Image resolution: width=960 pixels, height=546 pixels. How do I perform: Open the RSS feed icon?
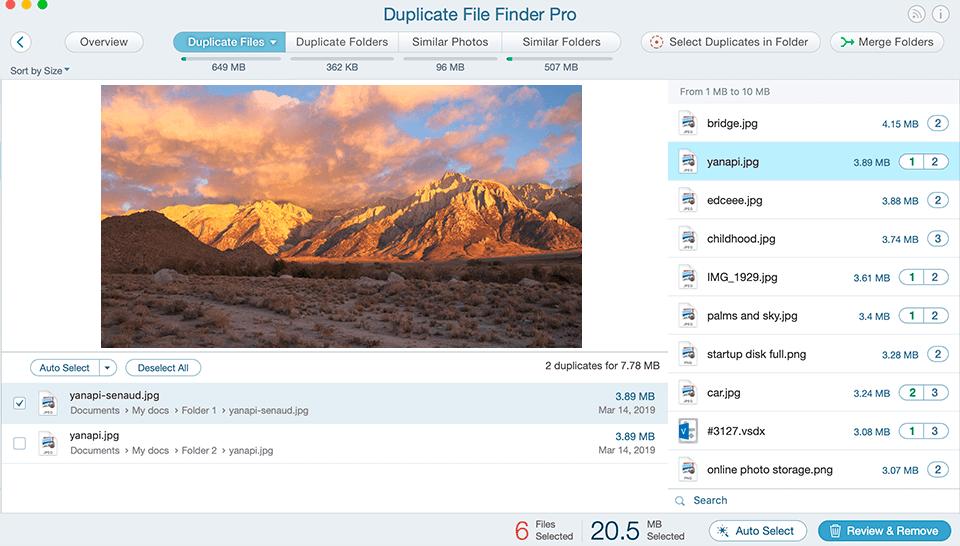[x=916, y=14]
